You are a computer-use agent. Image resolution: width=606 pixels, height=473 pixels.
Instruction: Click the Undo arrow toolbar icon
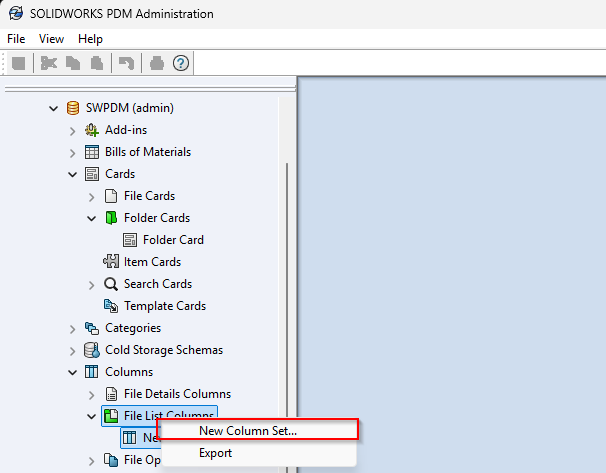point(126,63)
